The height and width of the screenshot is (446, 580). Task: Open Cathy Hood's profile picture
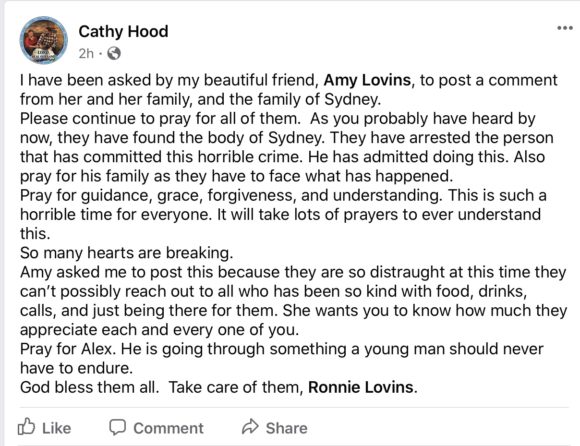(x=44, y=40)
